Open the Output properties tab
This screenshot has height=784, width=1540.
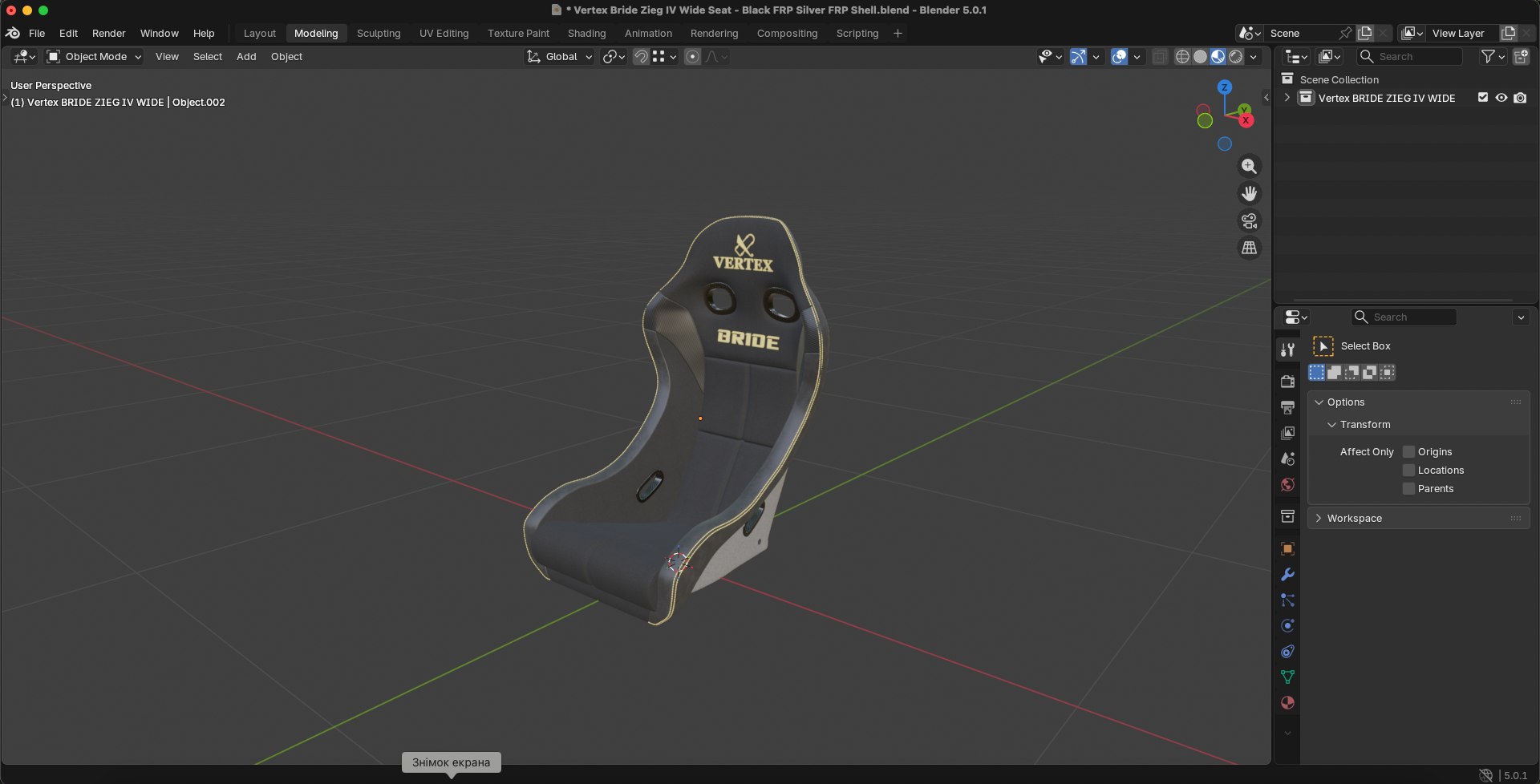point(1287,407)
